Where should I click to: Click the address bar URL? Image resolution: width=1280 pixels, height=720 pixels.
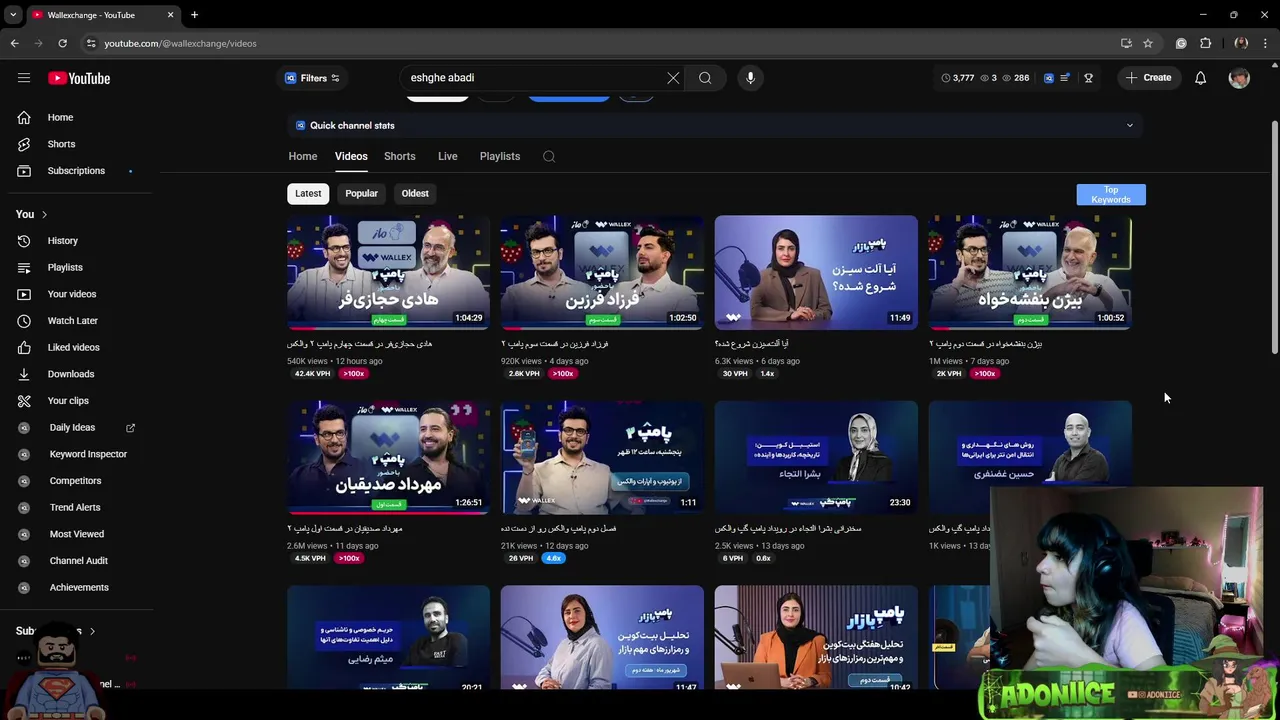click(x=180, y=43)
